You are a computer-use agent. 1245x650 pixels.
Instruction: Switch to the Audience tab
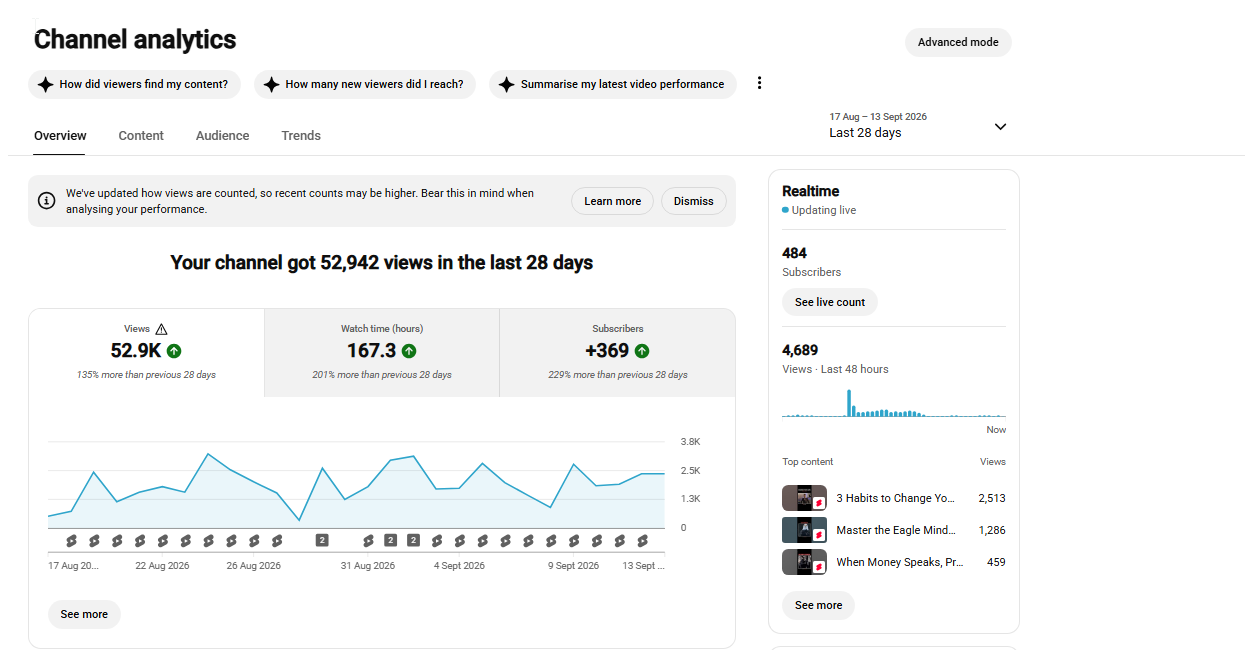point(222,136)
